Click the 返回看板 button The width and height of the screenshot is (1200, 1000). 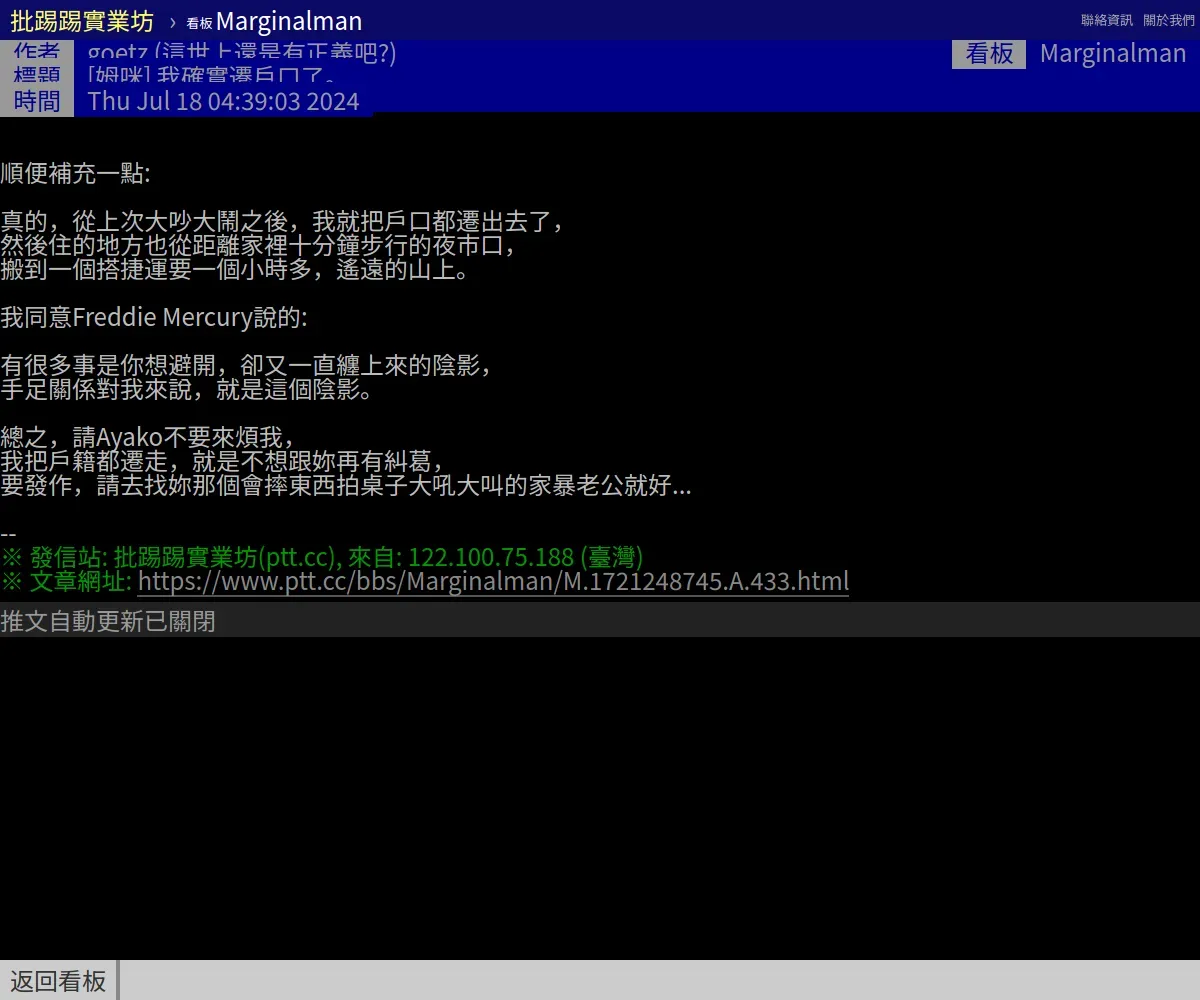58,981
